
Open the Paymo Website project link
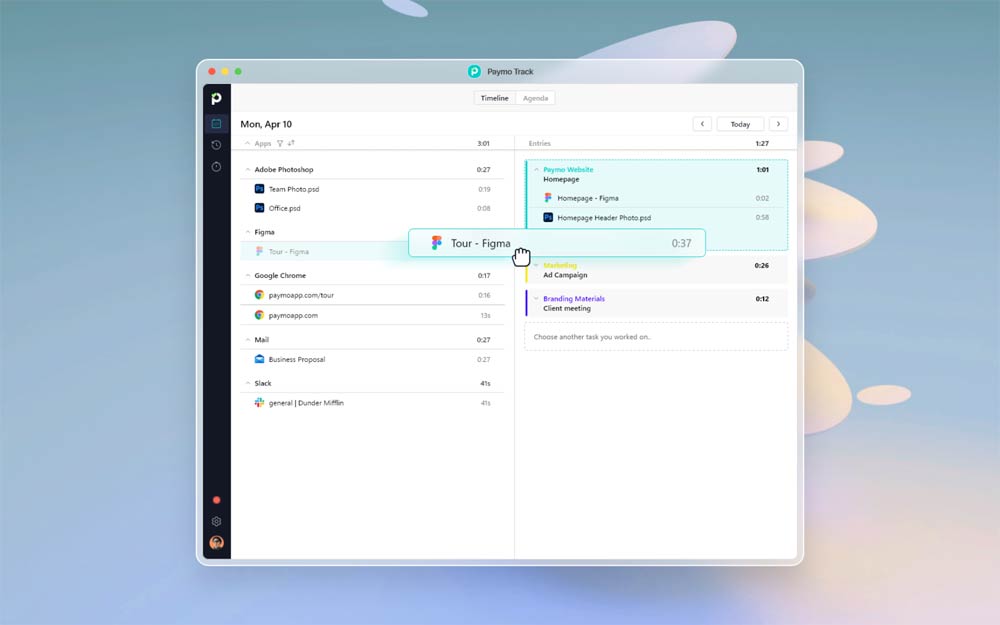(568, 170)
